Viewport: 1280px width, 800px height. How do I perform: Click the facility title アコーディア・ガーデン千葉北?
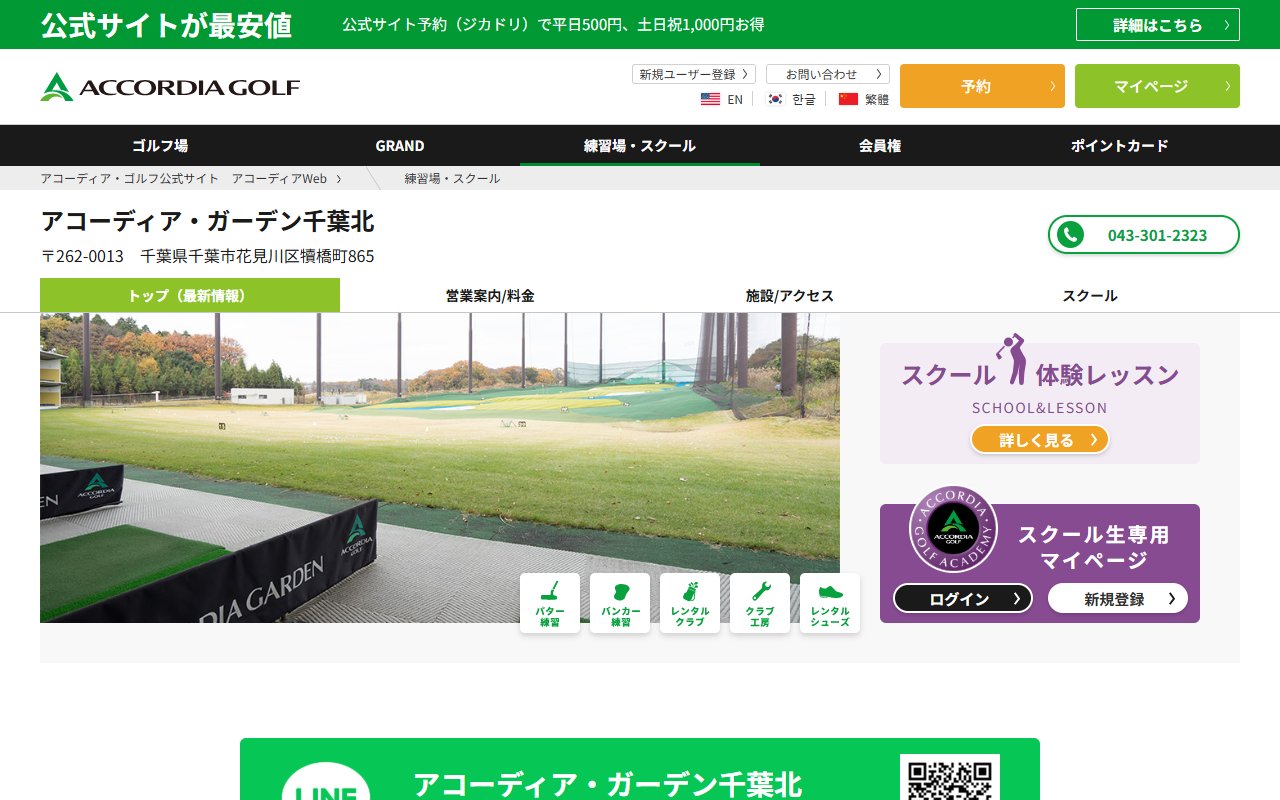(208, 221)
